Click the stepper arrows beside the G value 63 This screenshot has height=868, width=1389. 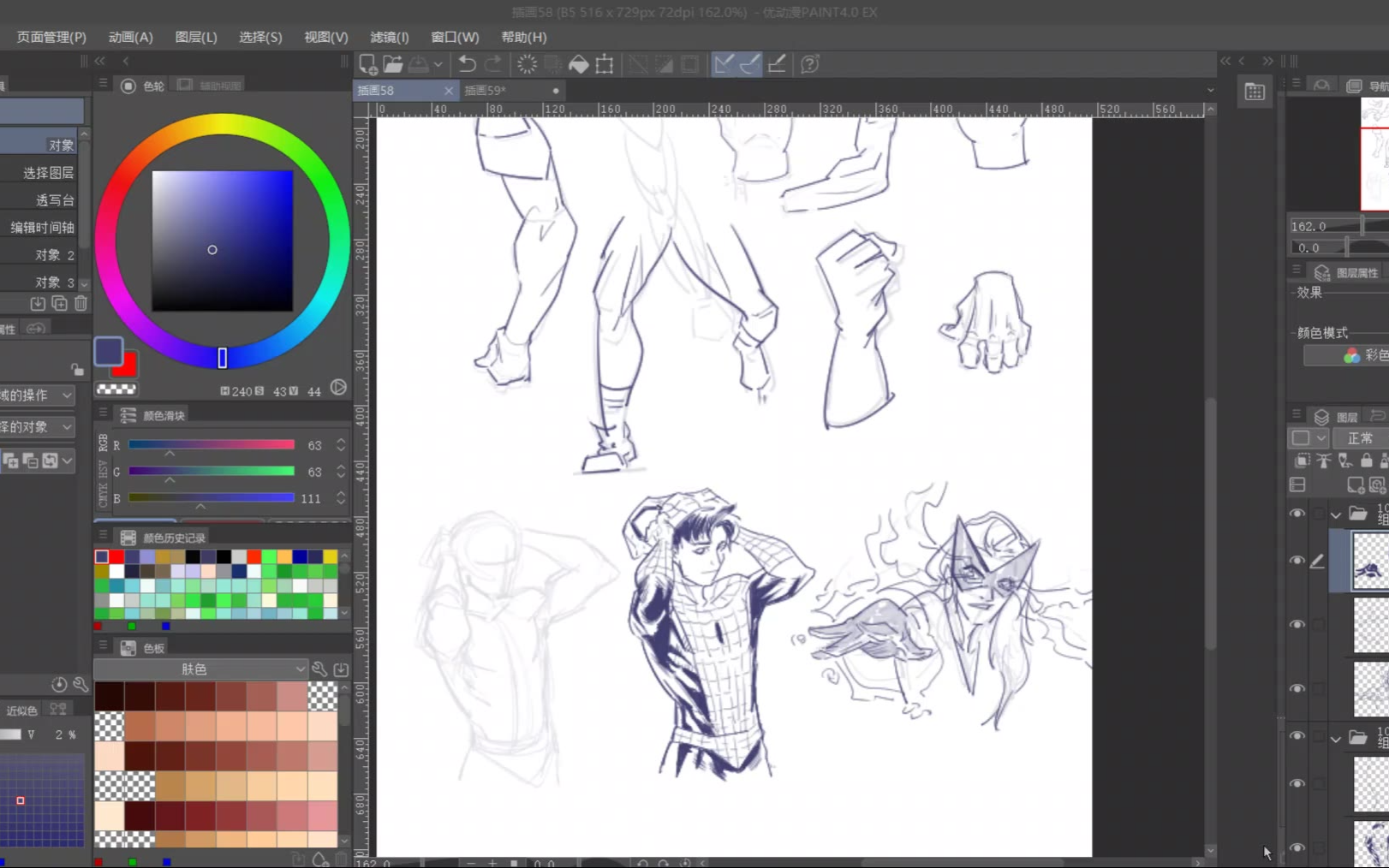pos(341,472)
